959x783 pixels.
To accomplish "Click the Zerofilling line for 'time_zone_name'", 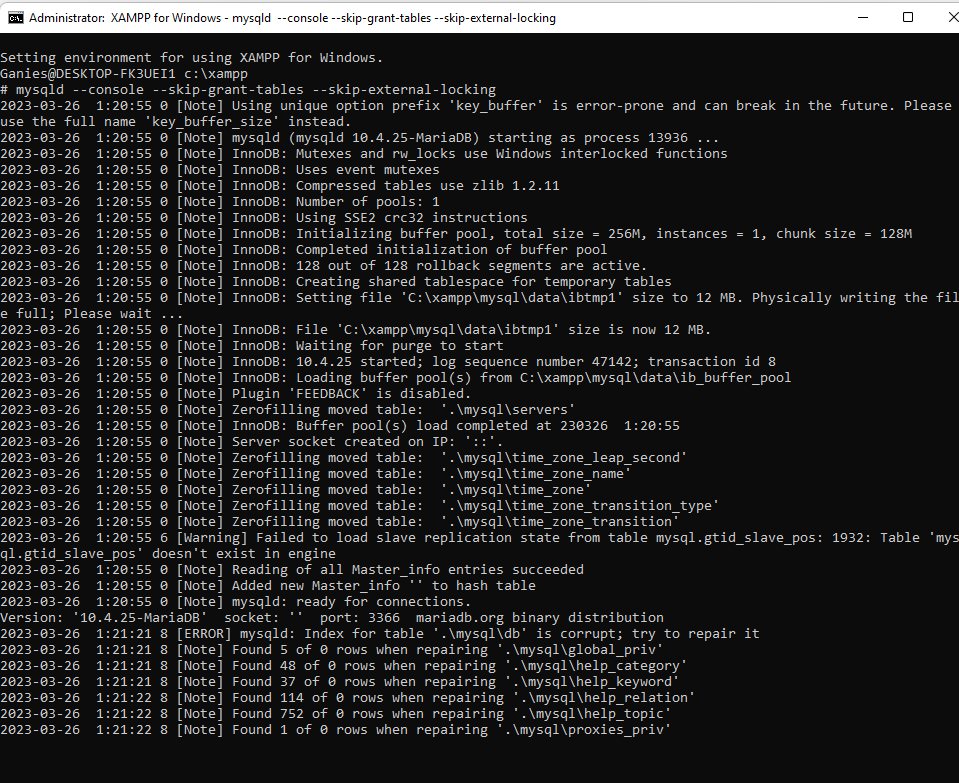I will [x=316, y=473].
